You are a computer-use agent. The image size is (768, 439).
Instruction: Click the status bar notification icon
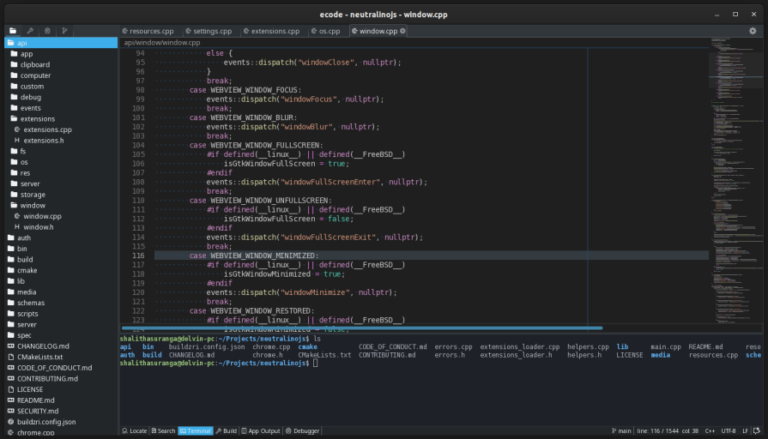pos(757,431)
